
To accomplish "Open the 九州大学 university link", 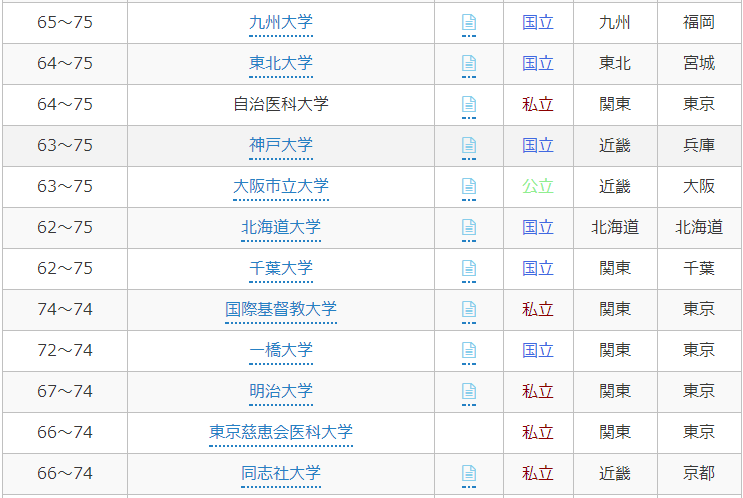I will (x=280, y=22).
